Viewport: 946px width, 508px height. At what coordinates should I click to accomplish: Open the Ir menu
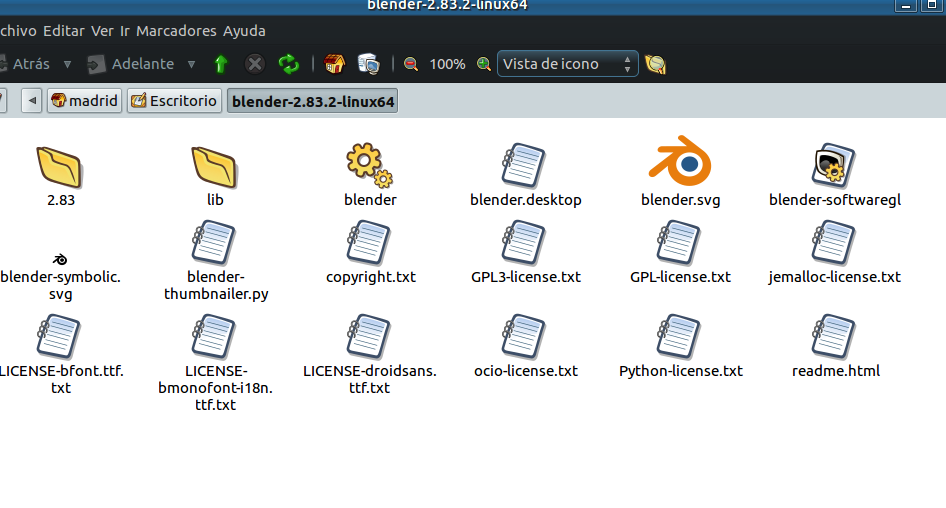(125, 31)
